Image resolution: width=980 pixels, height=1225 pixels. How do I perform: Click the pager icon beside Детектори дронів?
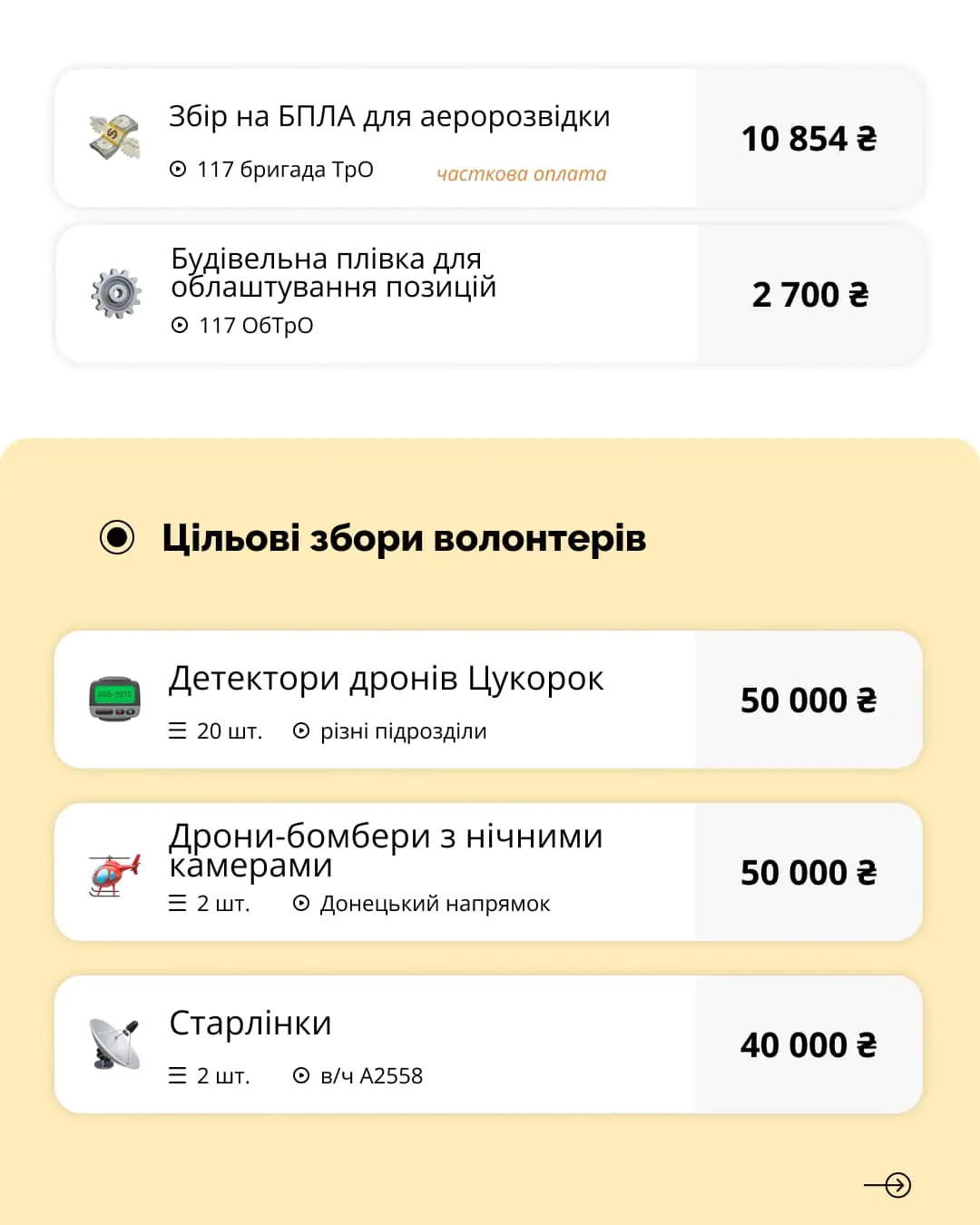pyautogui.click(x=115, y=699)
